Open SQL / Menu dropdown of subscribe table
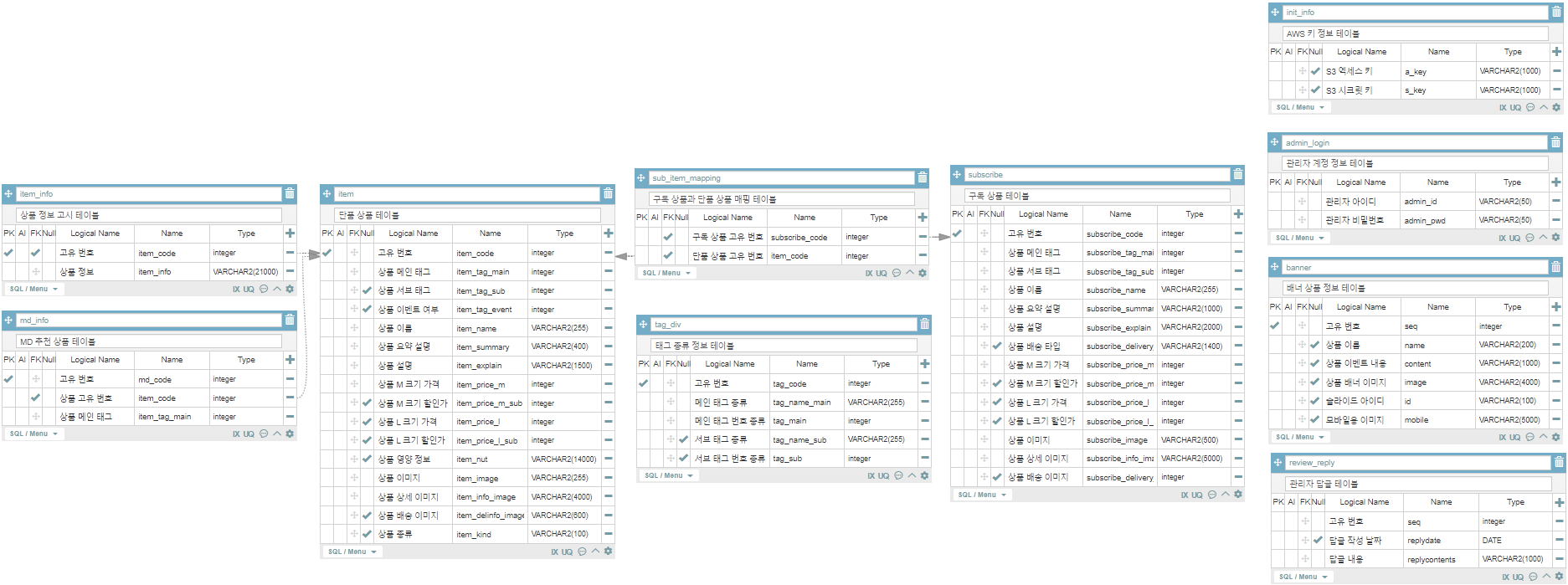 point(982,495)
